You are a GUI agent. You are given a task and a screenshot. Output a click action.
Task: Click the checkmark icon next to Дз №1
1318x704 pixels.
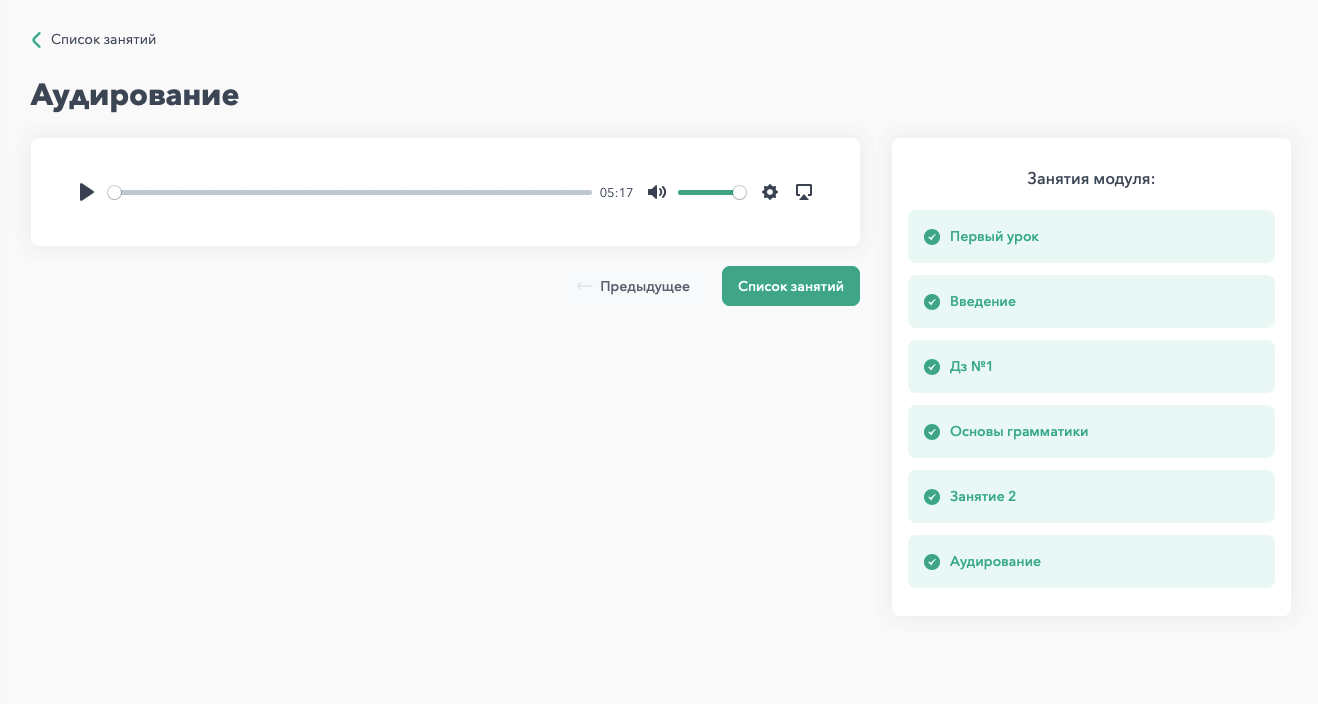(932, 367)
